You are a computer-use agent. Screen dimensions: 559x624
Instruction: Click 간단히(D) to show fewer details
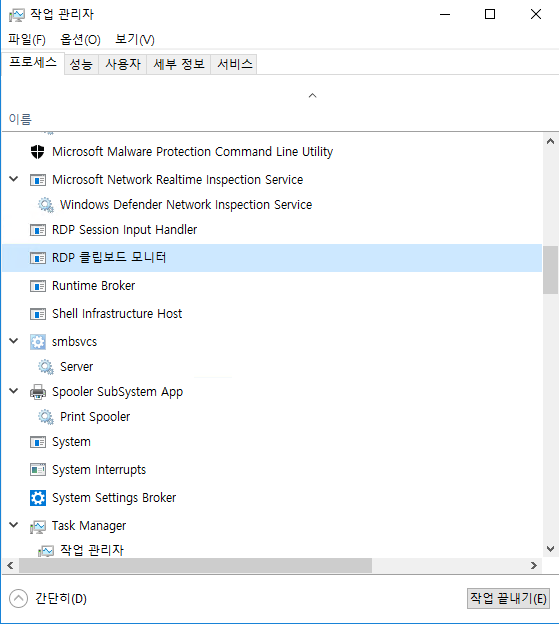point(61,599)
